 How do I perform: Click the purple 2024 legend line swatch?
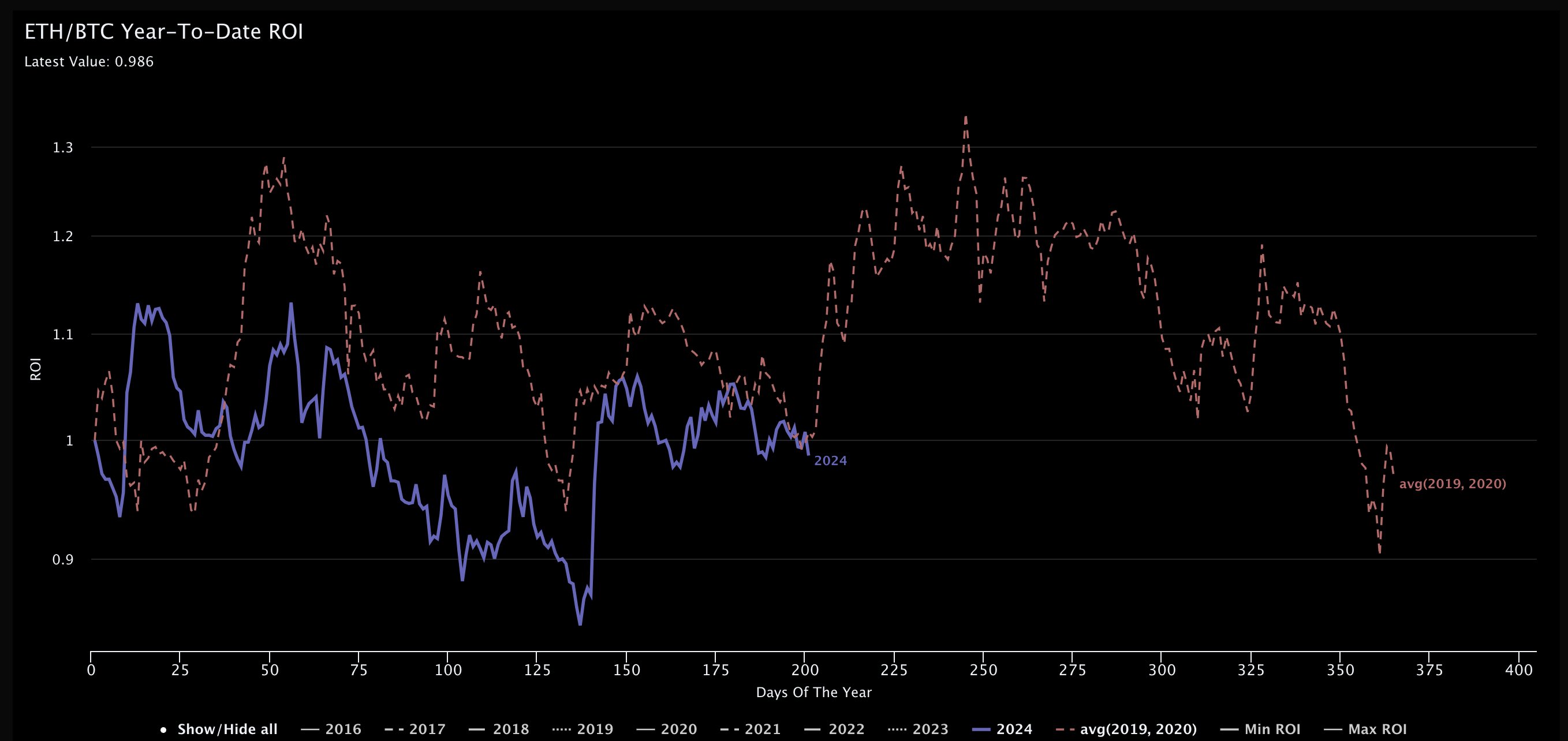(x=982, y=729)
